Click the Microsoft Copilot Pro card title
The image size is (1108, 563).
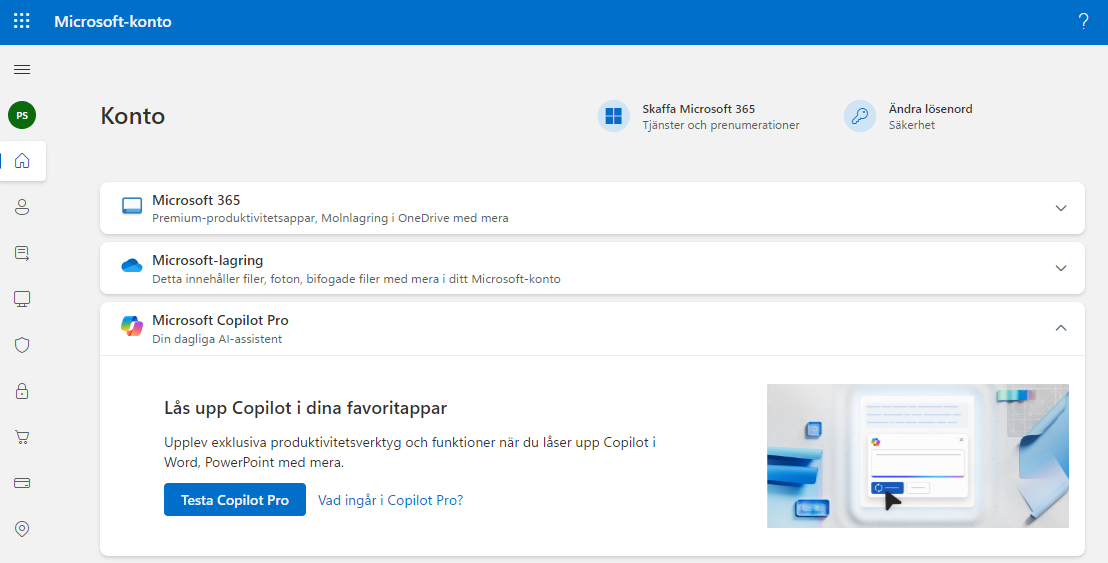(x=220, y=320)
